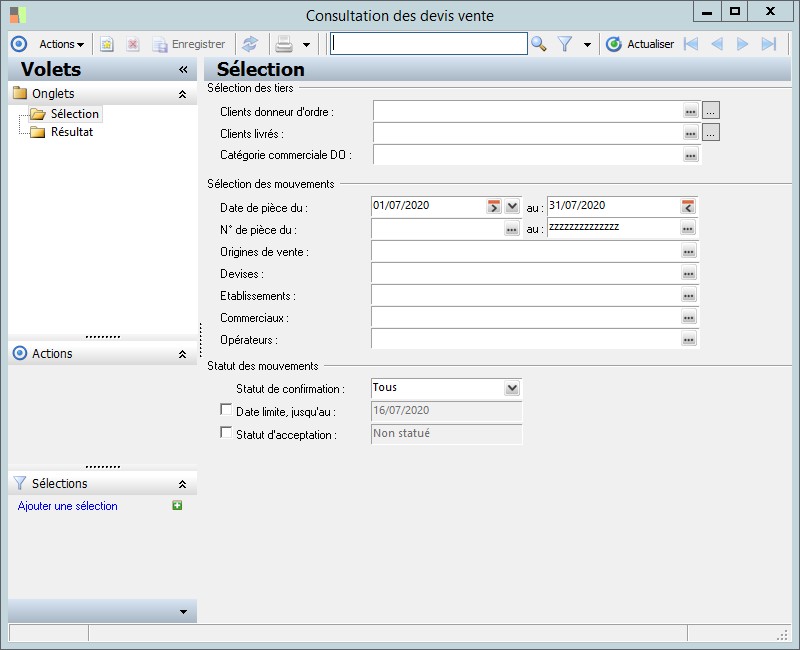Select the Résultat tab in tree
The width and height of the screenshot is (800, 650).
pyautogui.click(x=72, y=132)
